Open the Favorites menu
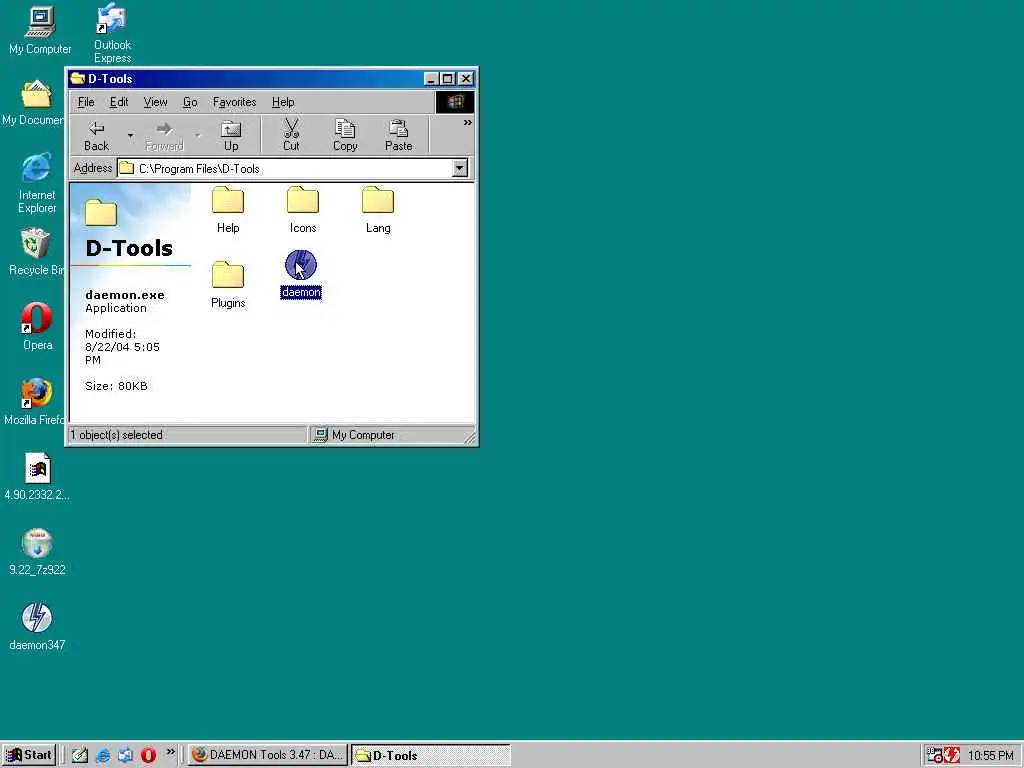 coord(234,102)
